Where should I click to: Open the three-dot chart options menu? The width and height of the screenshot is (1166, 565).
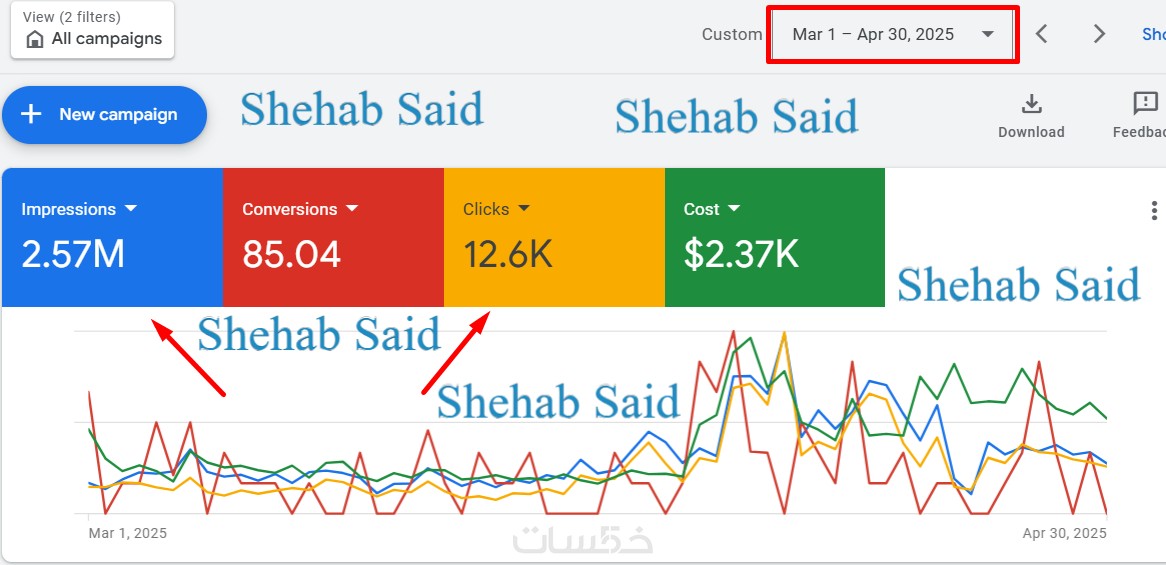(x=1154, y=210)
